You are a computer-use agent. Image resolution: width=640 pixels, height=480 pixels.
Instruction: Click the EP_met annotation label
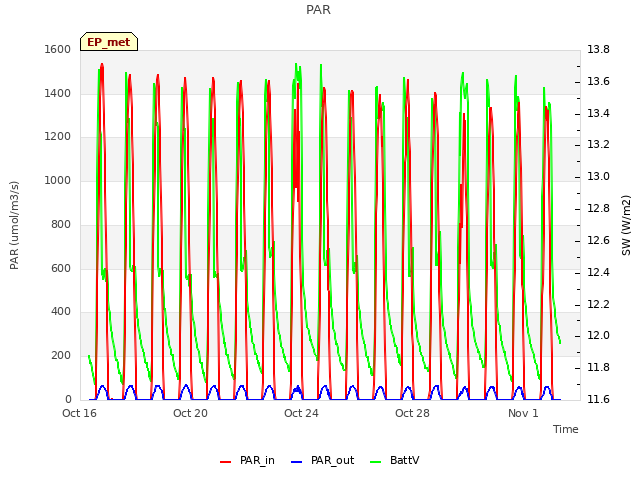pos(109,42)
